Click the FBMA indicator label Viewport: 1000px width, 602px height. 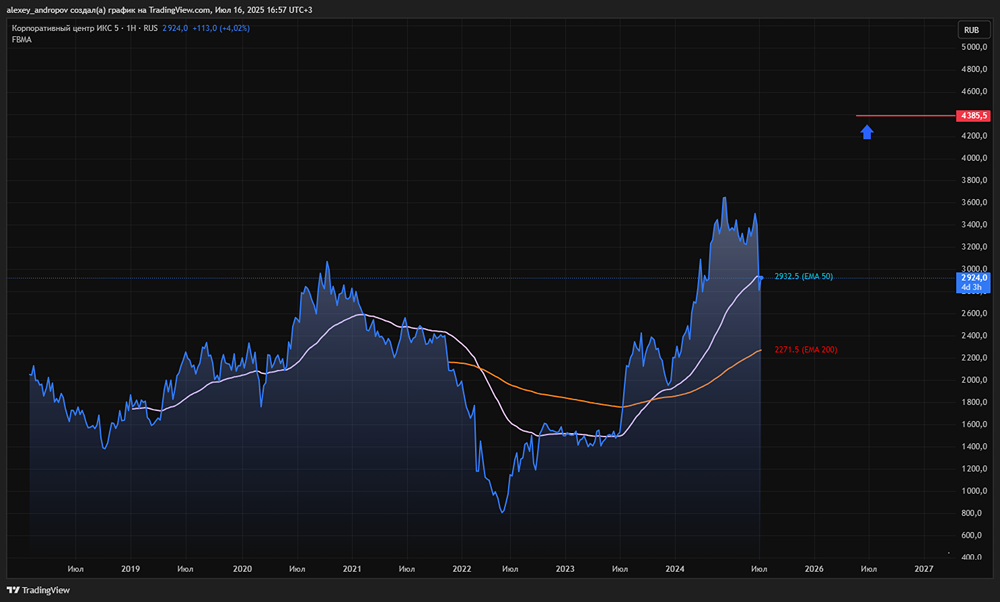coord(21,39)
